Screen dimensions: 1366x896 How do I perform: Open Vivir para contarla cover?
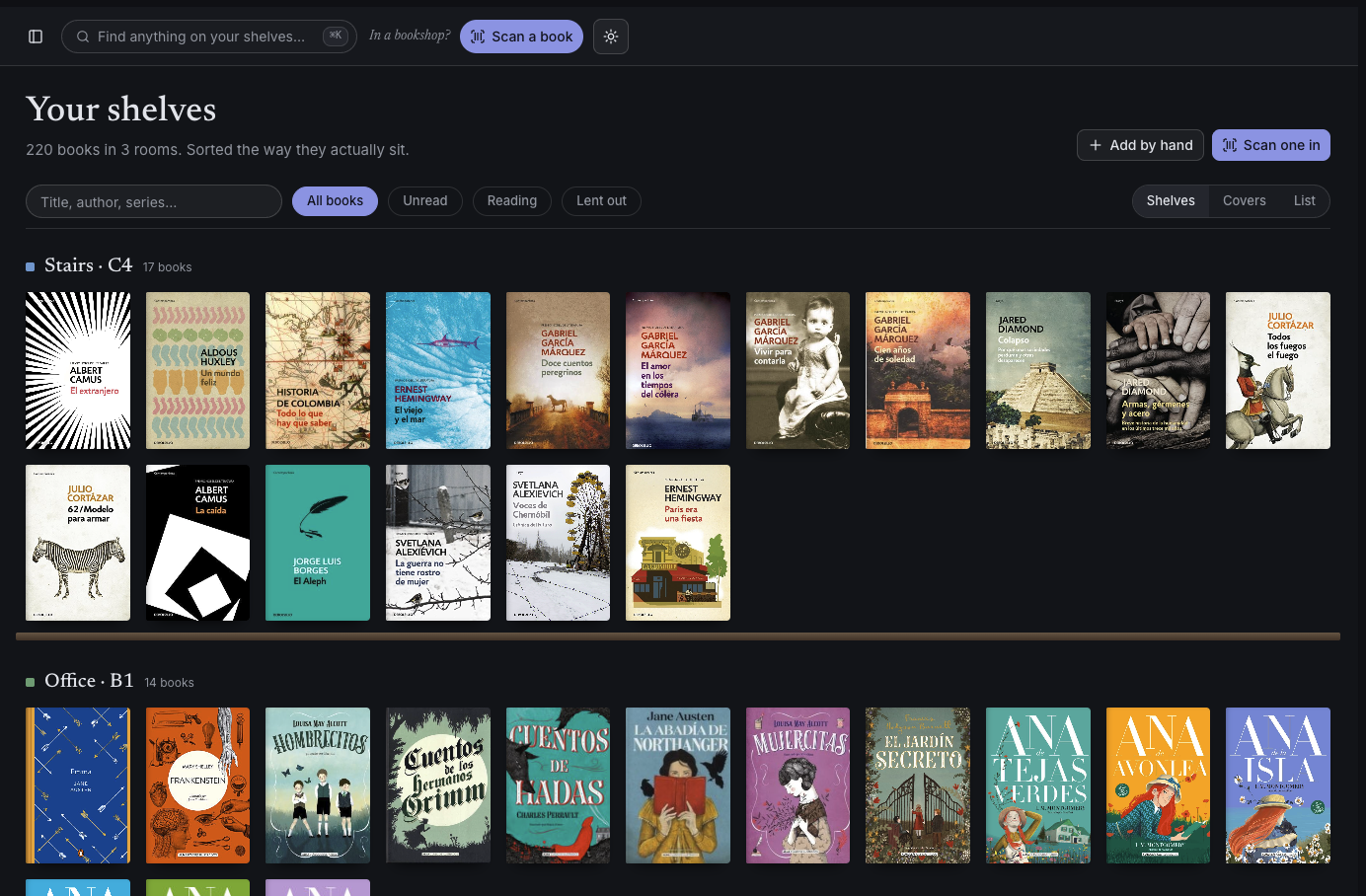(797, 370)
